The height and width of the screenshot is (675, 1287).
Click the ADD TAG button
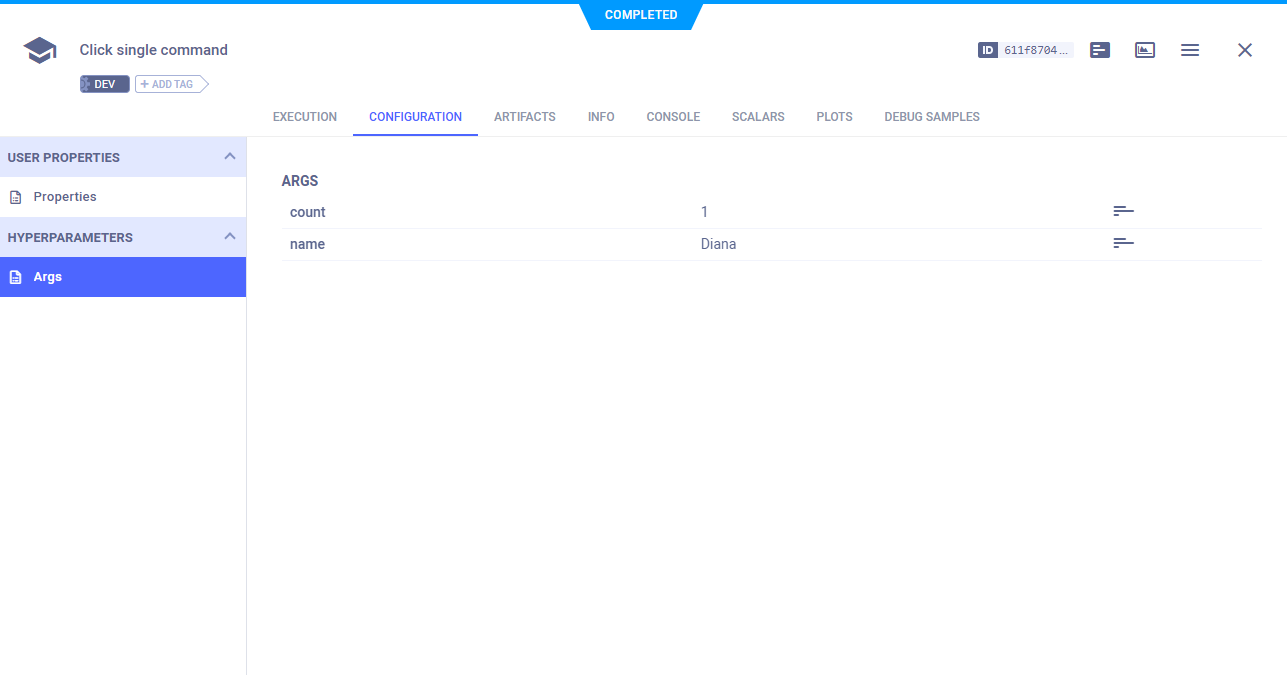click(x=170, y=83)
